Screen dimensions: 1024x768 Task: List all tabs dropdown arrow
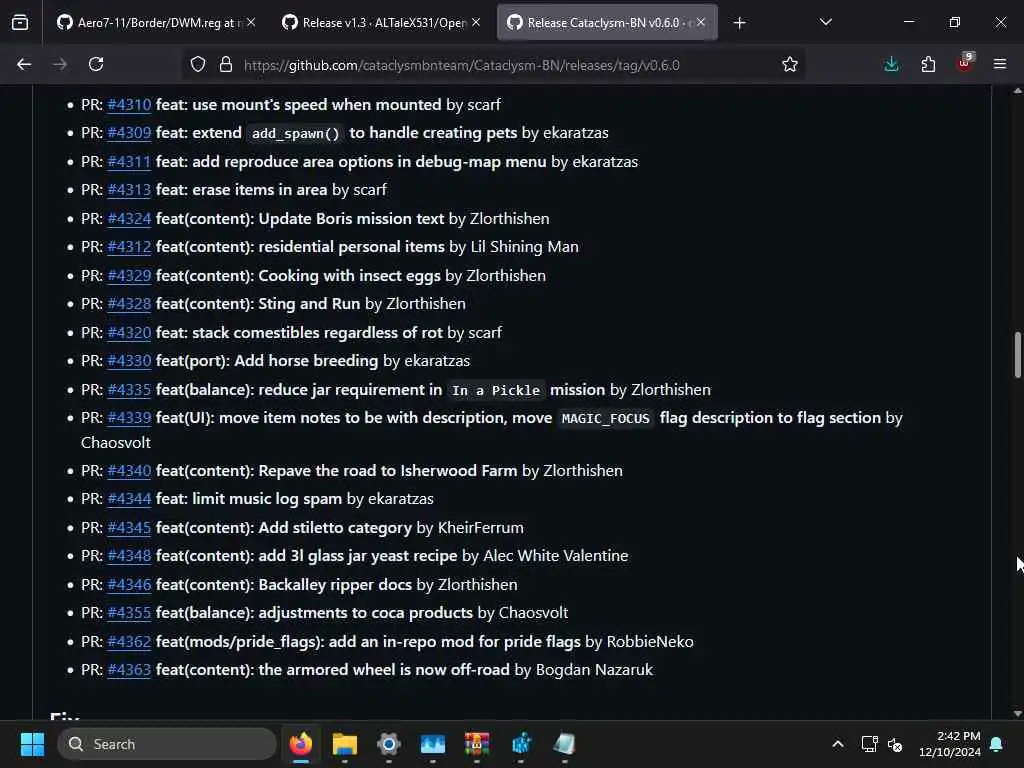tap(825, 23)
